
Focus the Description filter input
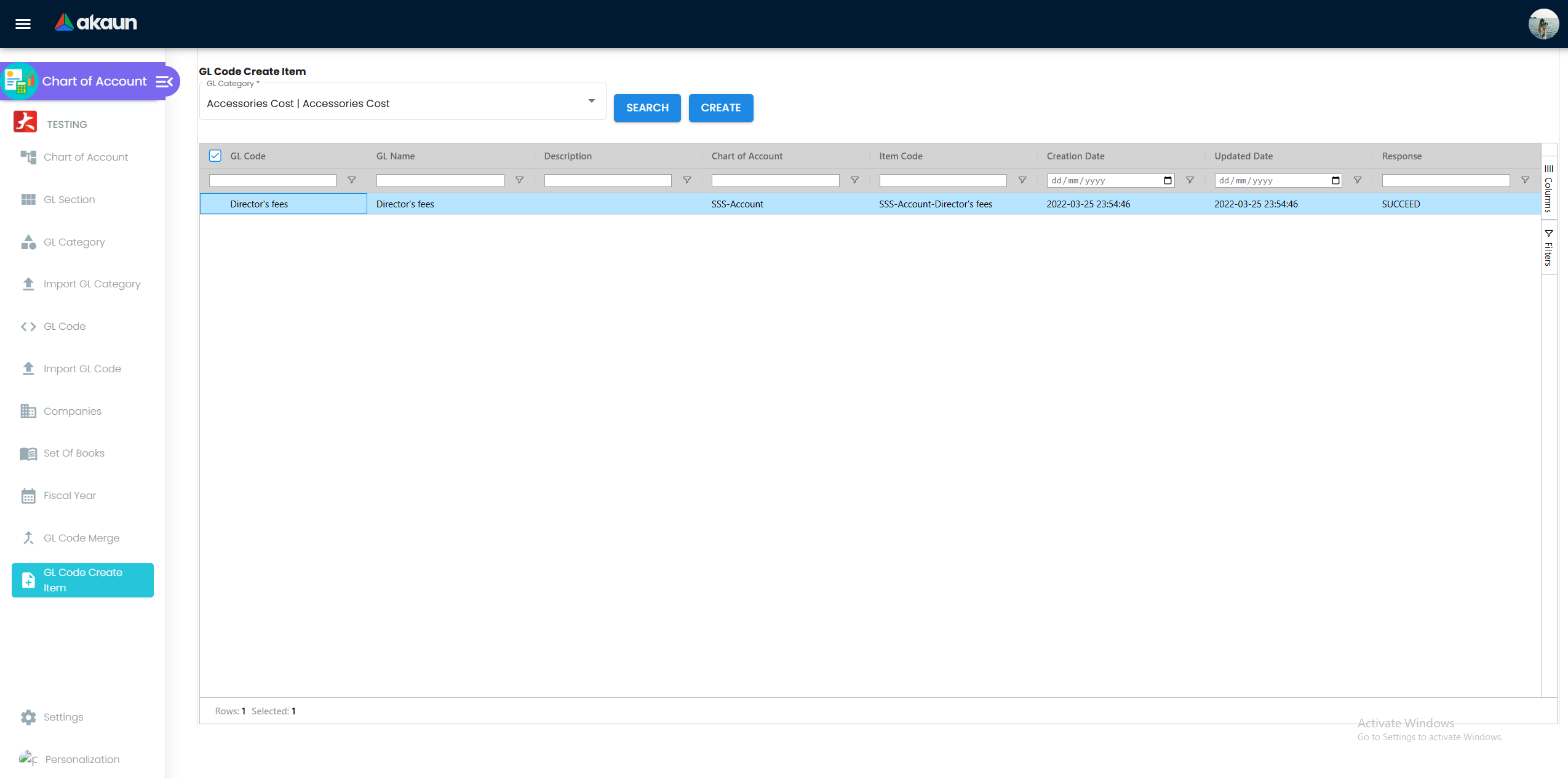608,180
